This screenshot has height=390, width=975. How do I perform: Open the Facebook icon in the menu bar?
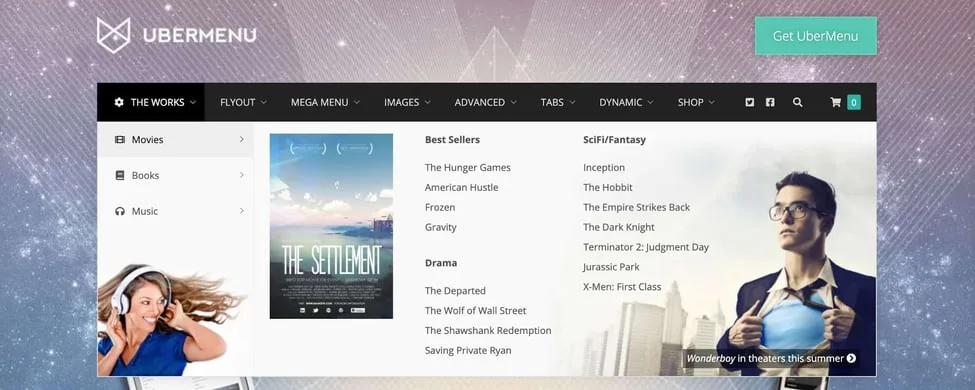770,103
